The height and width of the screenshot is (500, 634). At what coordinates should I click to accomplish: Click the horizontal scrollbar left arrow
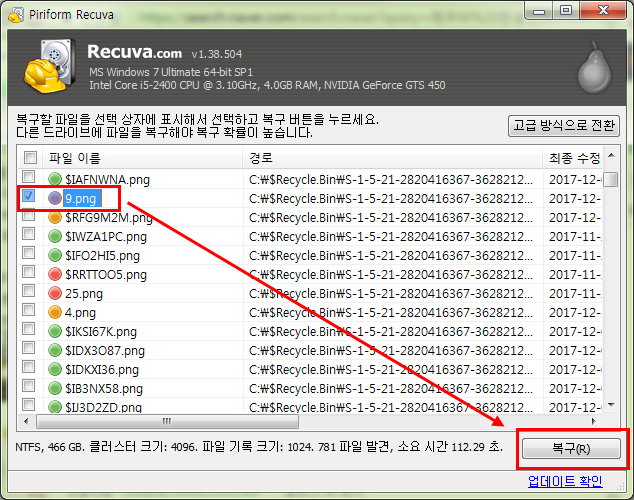[26, 422]
